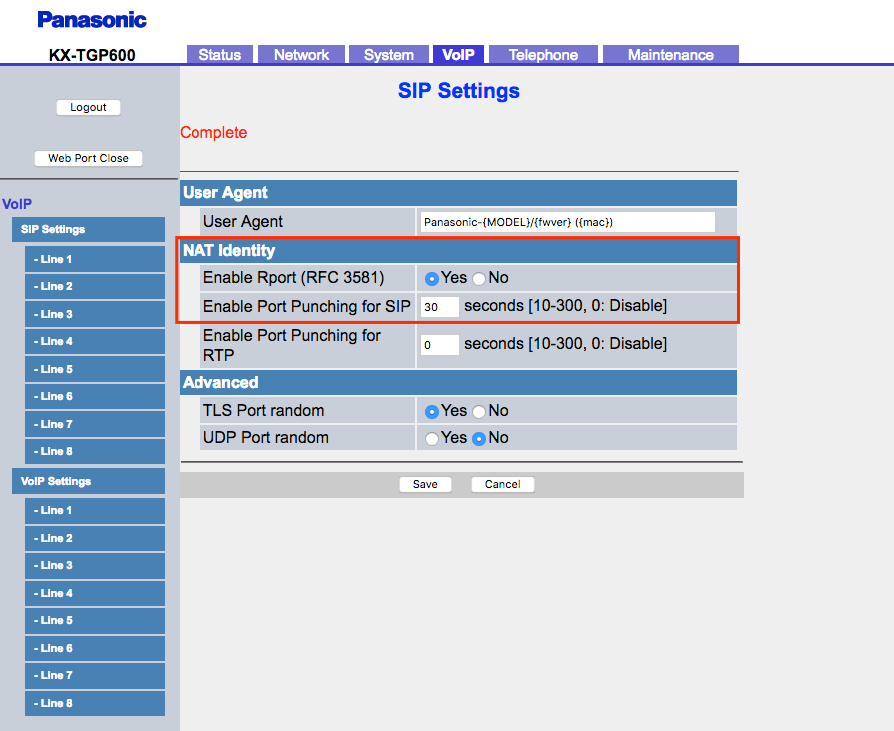Open SIP Settings Line 7
The width and height of the screenshot is (894, 731).
tap(95, 424)
